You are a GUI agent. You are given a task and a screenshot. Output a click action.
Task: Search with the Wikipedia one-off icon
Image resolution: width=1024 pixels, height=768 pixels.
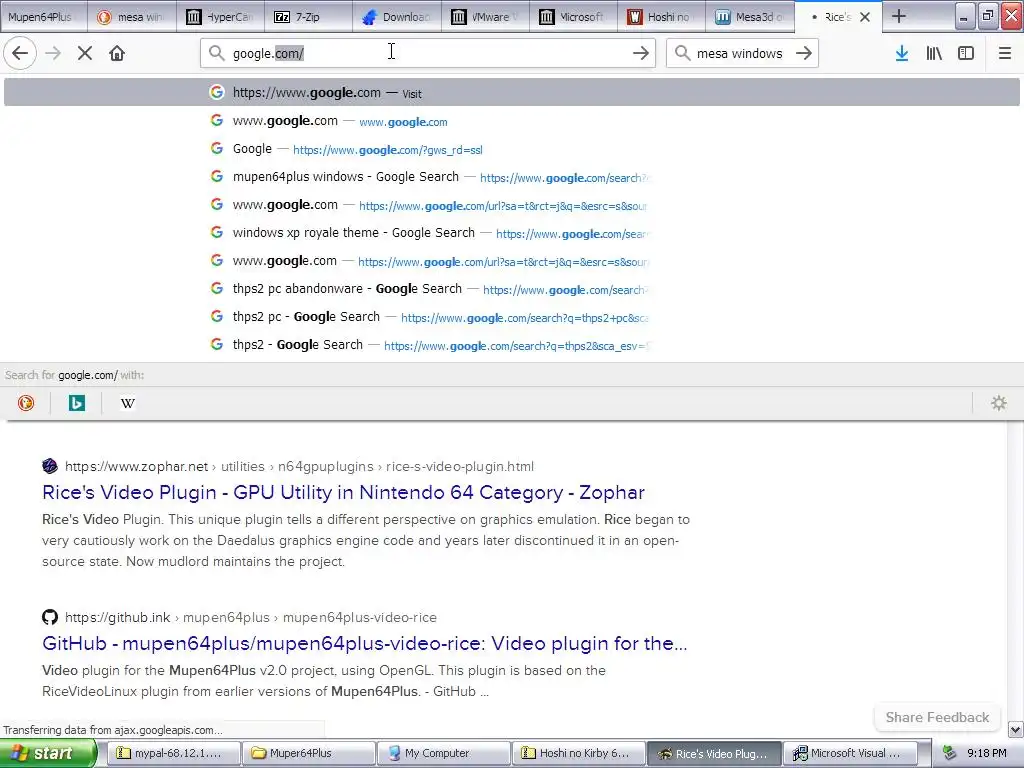point(127,403)
